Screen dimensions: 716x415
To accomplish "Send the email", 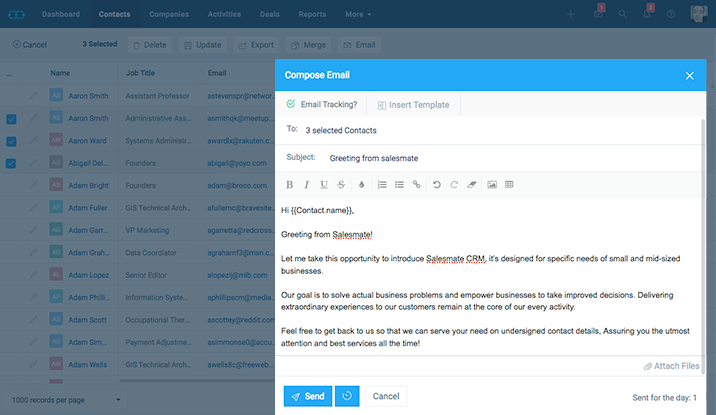I will (308, 396).
